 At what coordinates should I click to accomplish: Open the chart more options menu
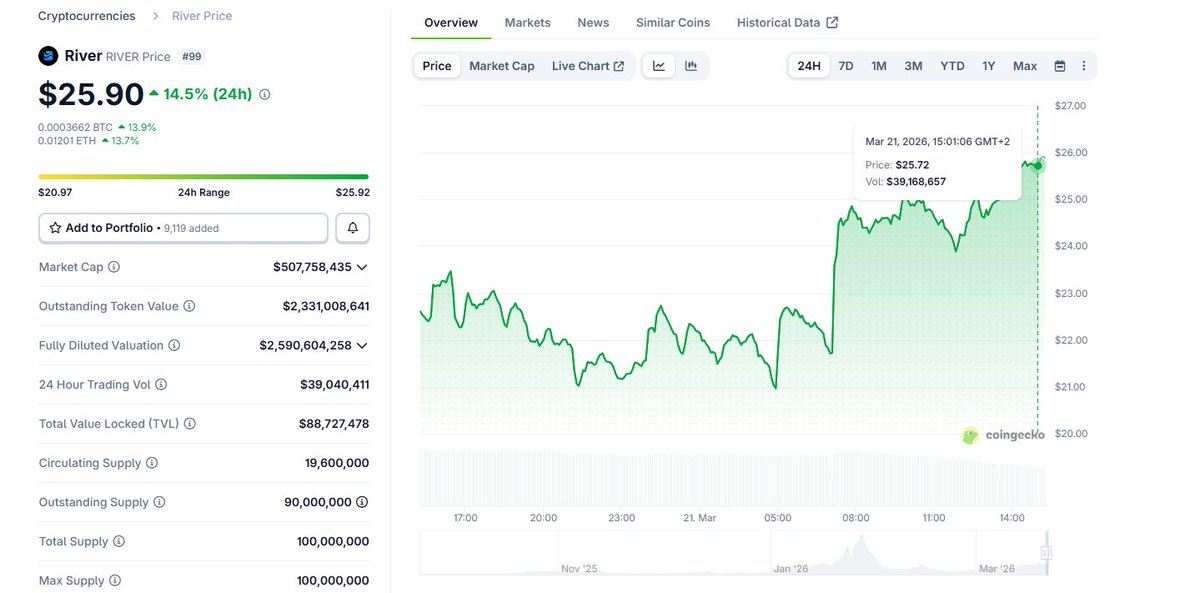[x=1084, y=66]
